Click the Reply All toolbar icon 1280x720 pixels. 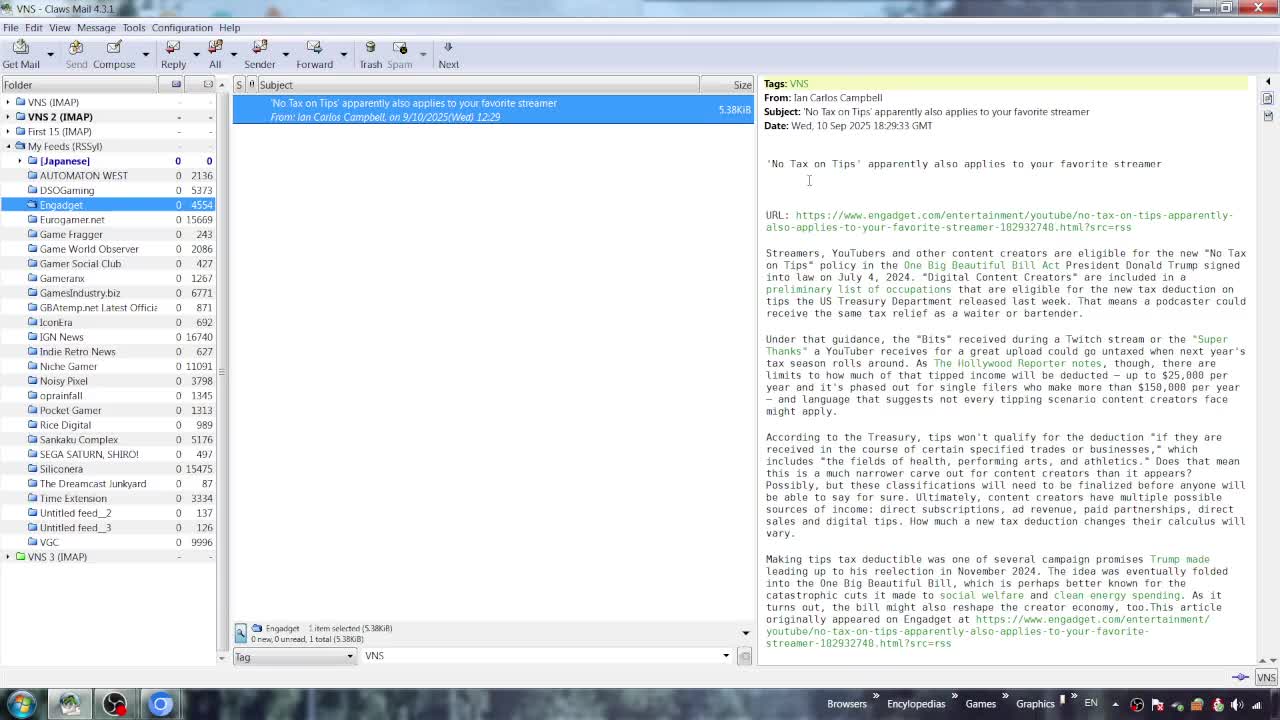[215, 54]
